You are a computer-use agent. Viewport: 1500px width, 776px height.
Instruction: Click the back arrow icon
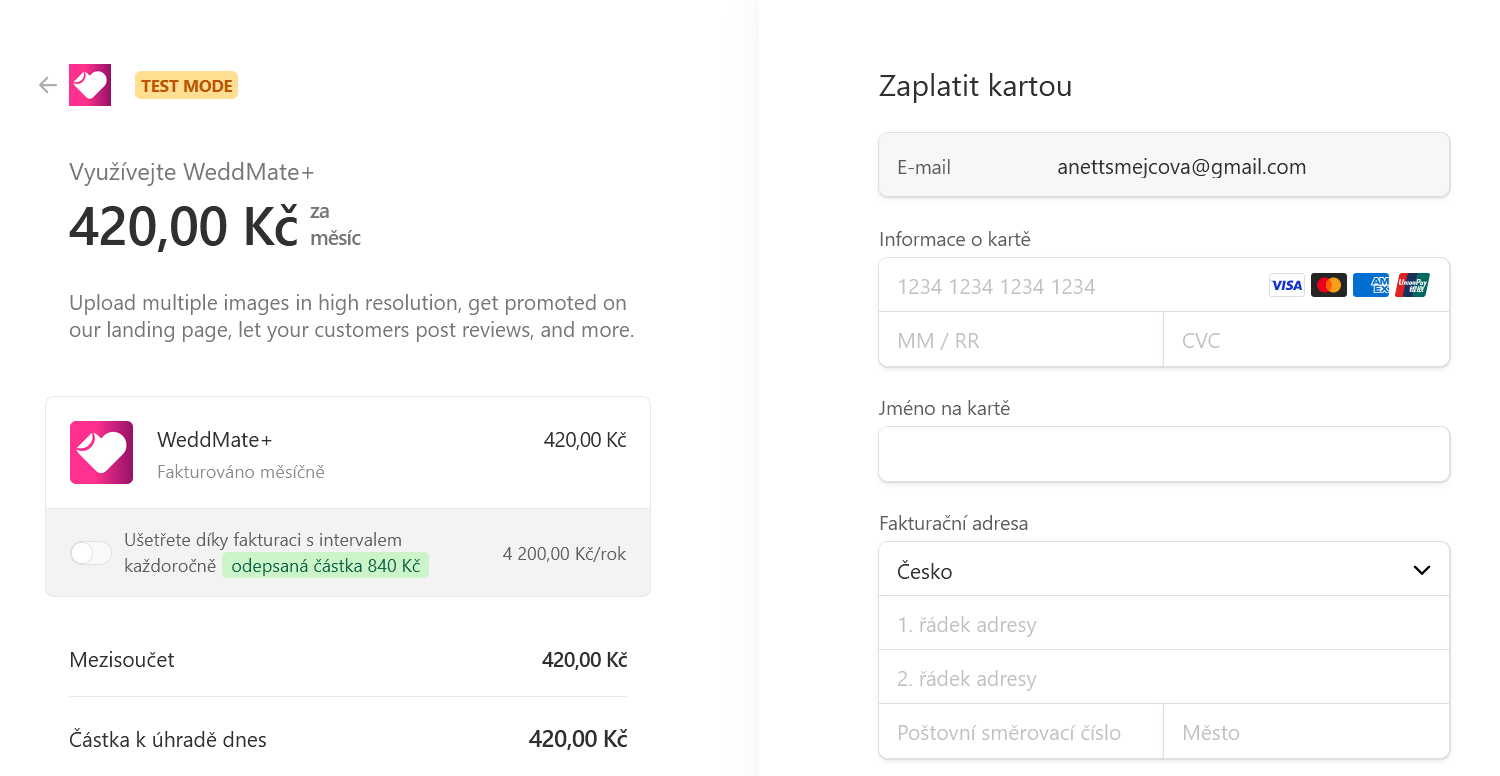tap(47, 85)
